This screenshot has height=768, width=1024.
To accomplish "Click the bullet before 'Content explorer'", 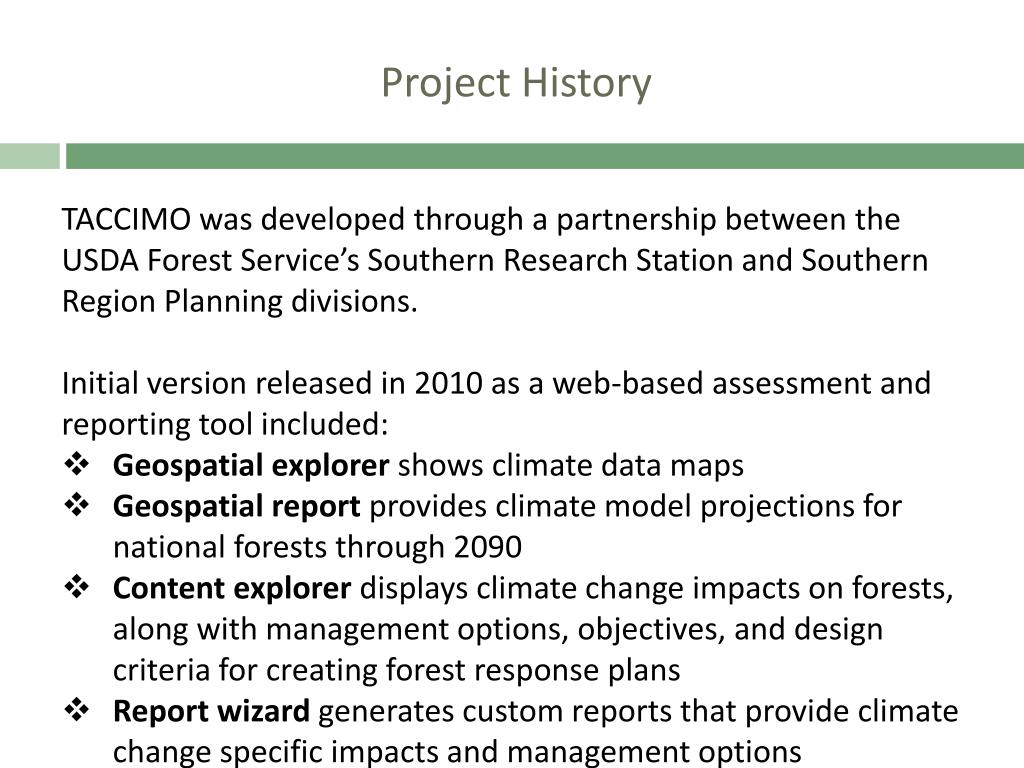I will pos(77,586).
